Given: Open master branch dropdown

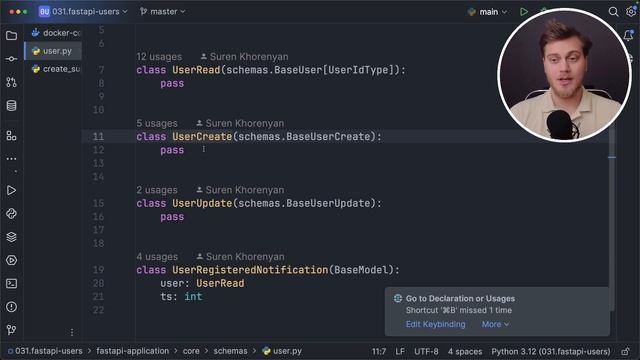Looking at the screenshot, I should (x=162, y=11).
